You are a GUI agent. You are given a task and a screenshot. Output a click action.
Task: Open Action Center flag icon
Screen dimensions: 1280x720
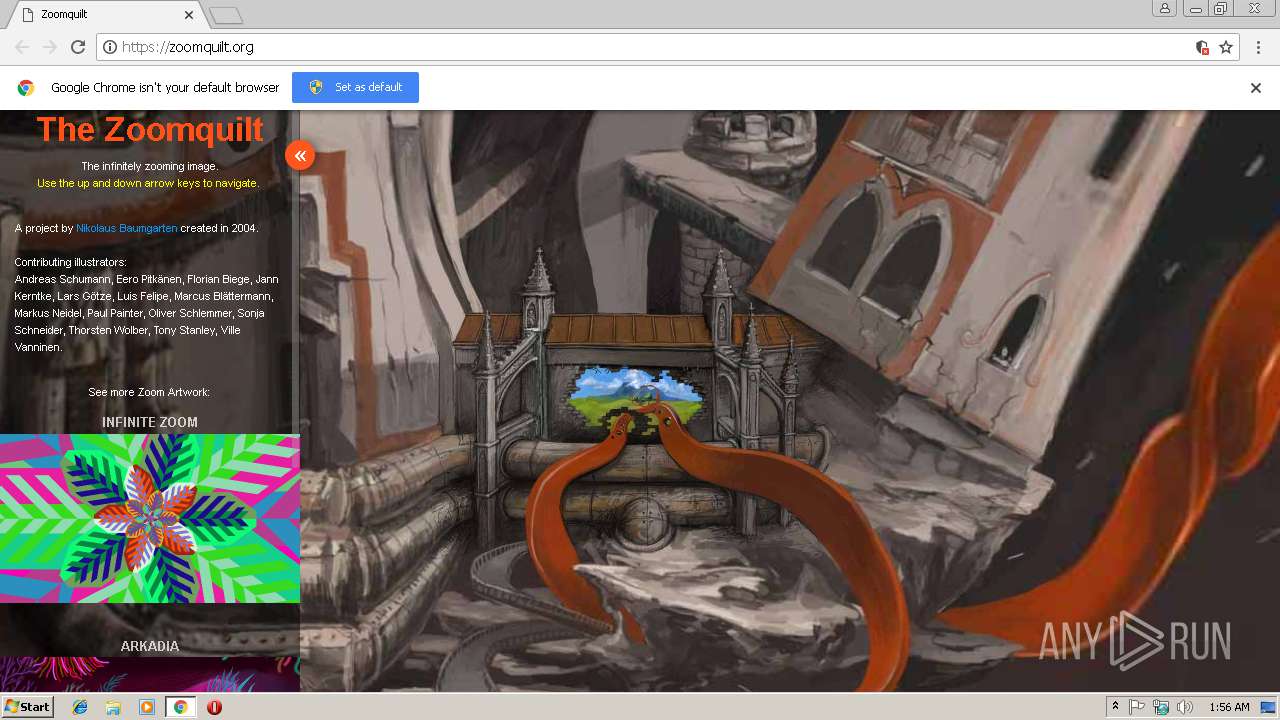click(1137, 707)
